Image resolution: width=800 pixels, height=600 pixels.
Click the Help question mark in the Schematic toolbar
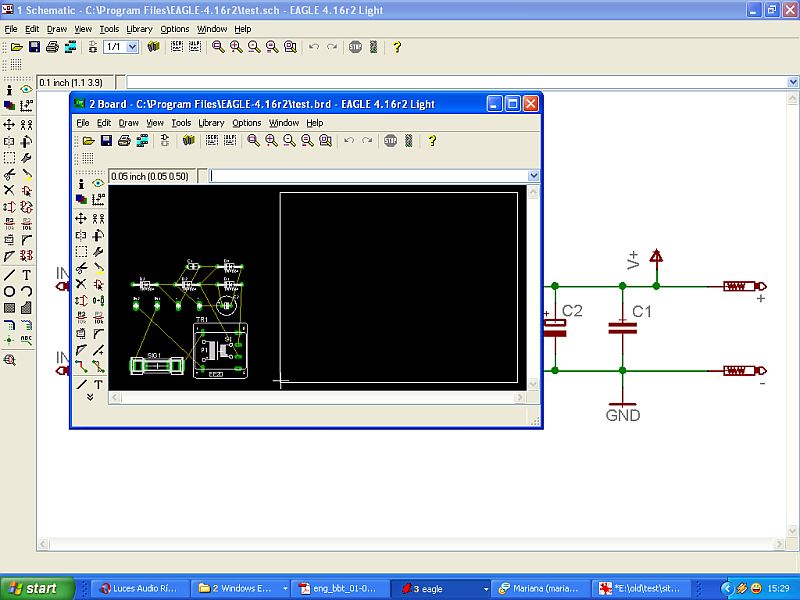pos(396,47)
